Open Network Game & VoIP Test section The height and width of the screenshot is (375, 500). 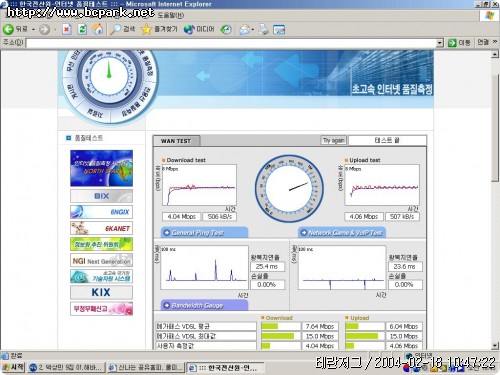(x=342, y=232)
